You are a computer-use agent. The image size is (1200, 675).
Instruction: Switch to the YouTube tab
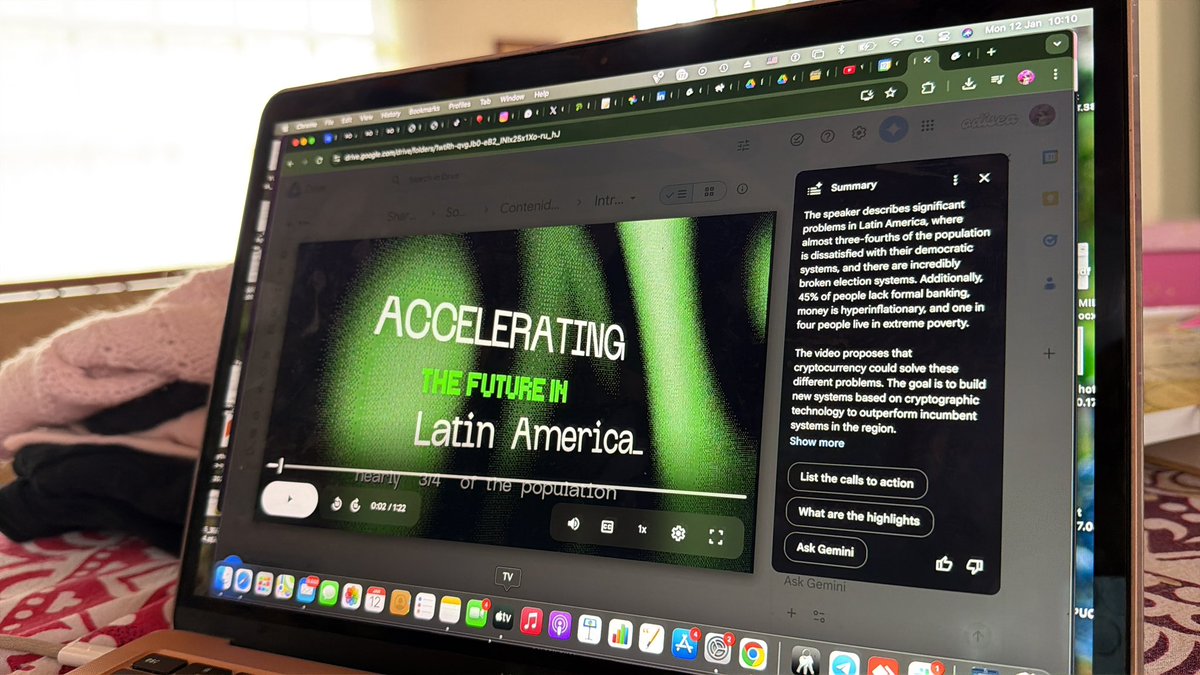[849, 69]
